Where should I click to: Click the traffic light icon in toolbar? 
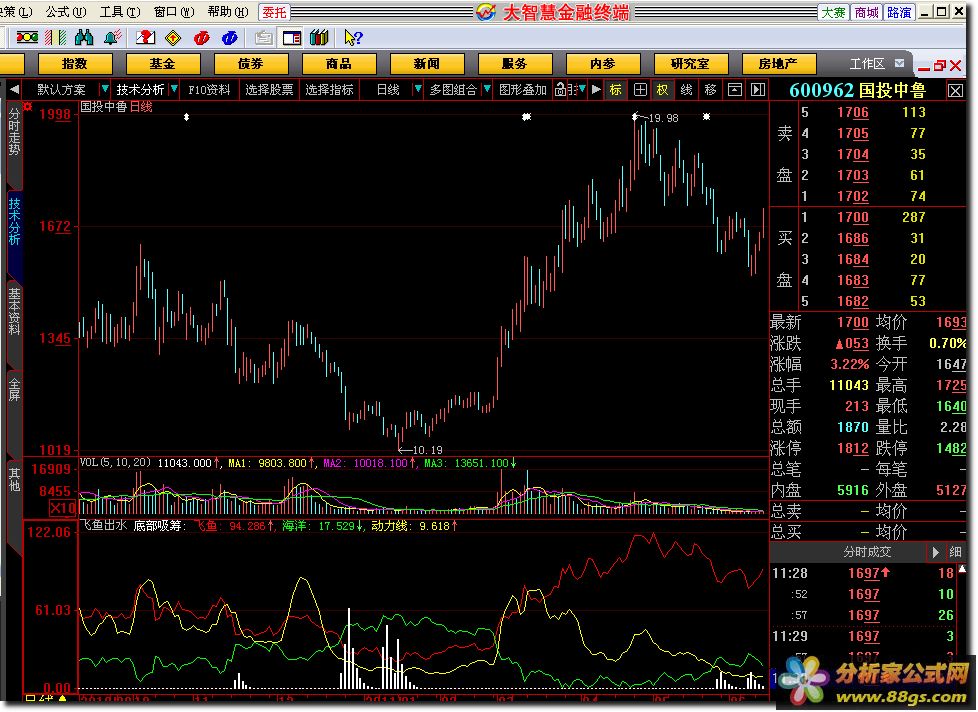pyautogui.click(x=27, y=37)
